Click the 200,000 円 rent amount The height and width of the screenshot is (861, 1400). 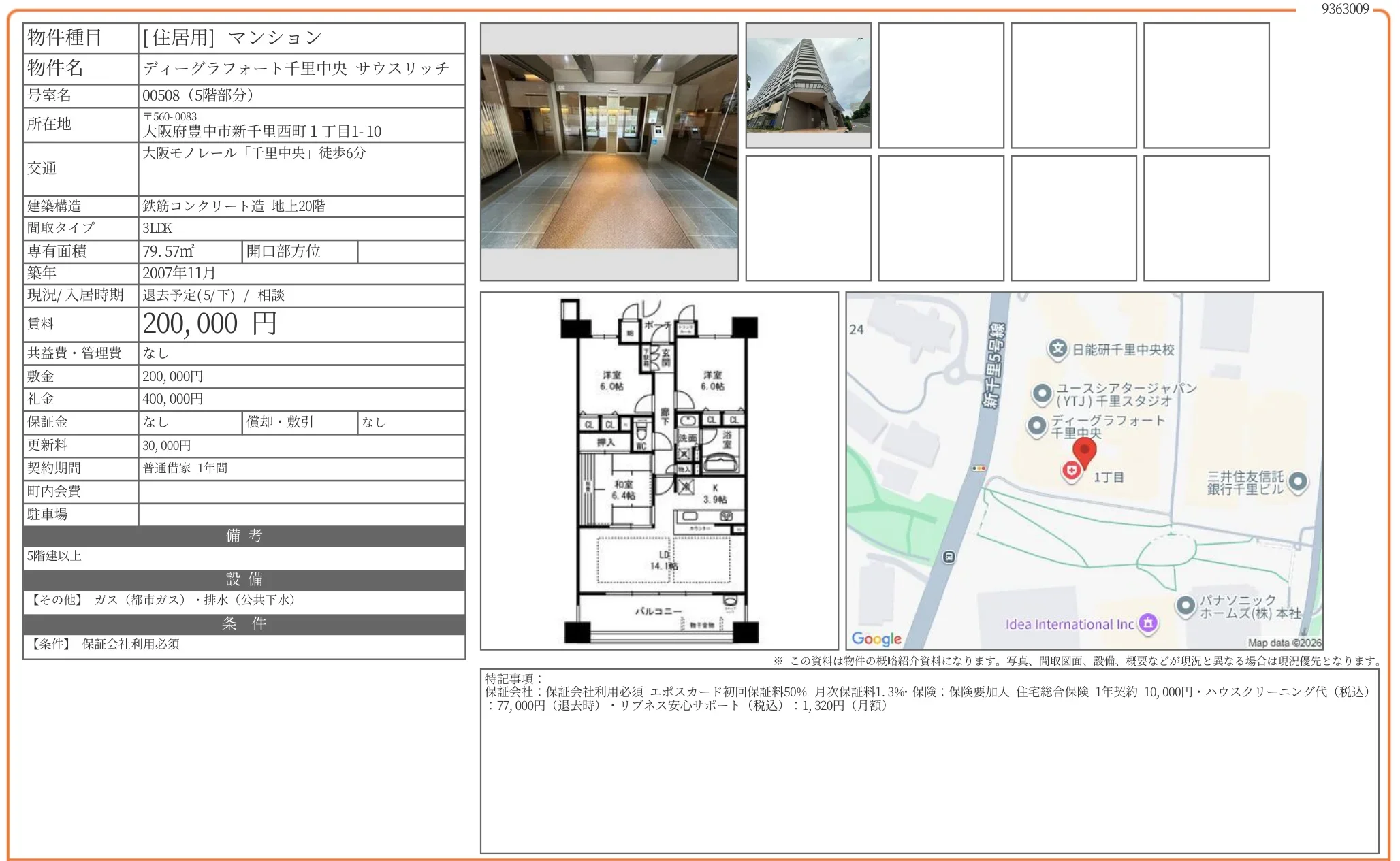pyautogui.click(x=209, y=324)
